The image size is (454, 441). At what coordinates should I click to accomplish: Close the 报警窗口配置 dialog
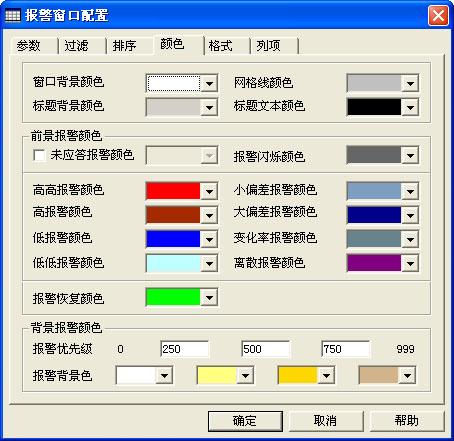[x=438, y=16]
